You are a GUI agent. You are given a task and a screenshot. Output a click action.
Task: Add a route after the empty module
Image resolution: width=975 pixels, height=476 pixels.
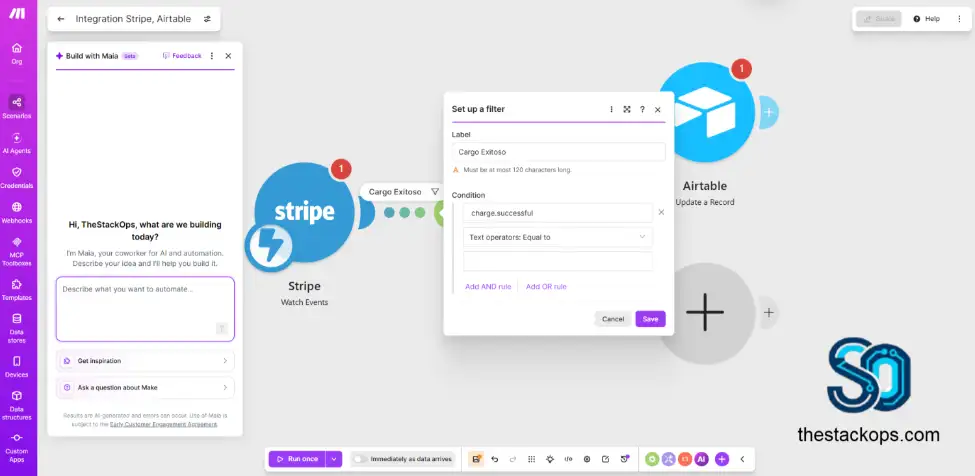769,313
